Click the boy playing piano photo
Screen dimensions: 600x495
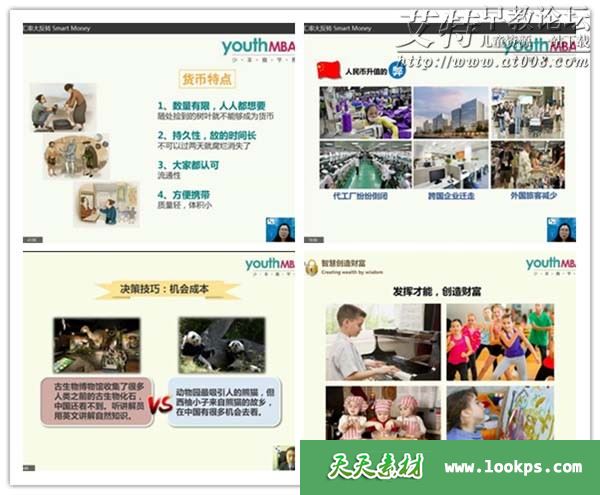382,342
